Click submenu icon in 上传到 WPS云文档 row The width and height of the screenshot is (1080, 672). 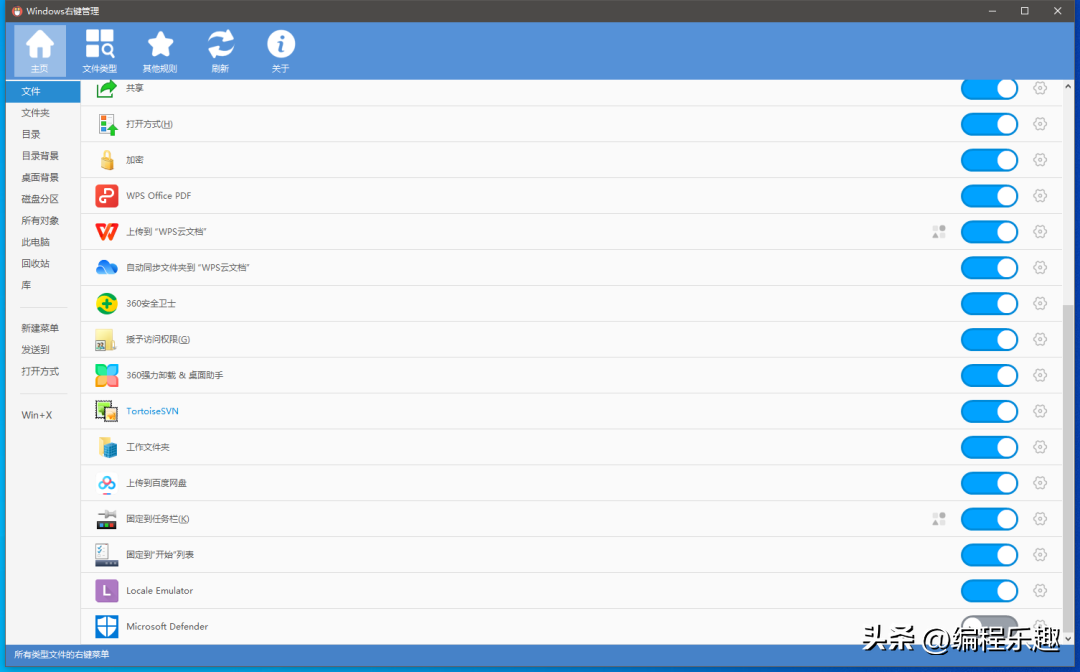(x=939, y=231)
